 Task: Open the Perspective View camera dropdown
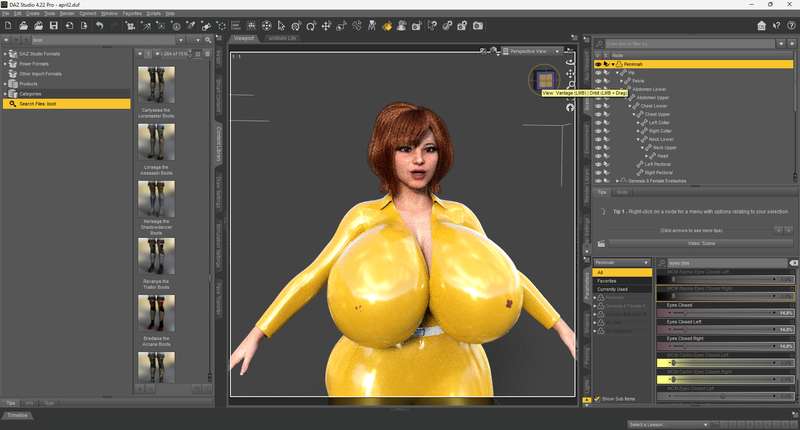[x=531, y=51]
